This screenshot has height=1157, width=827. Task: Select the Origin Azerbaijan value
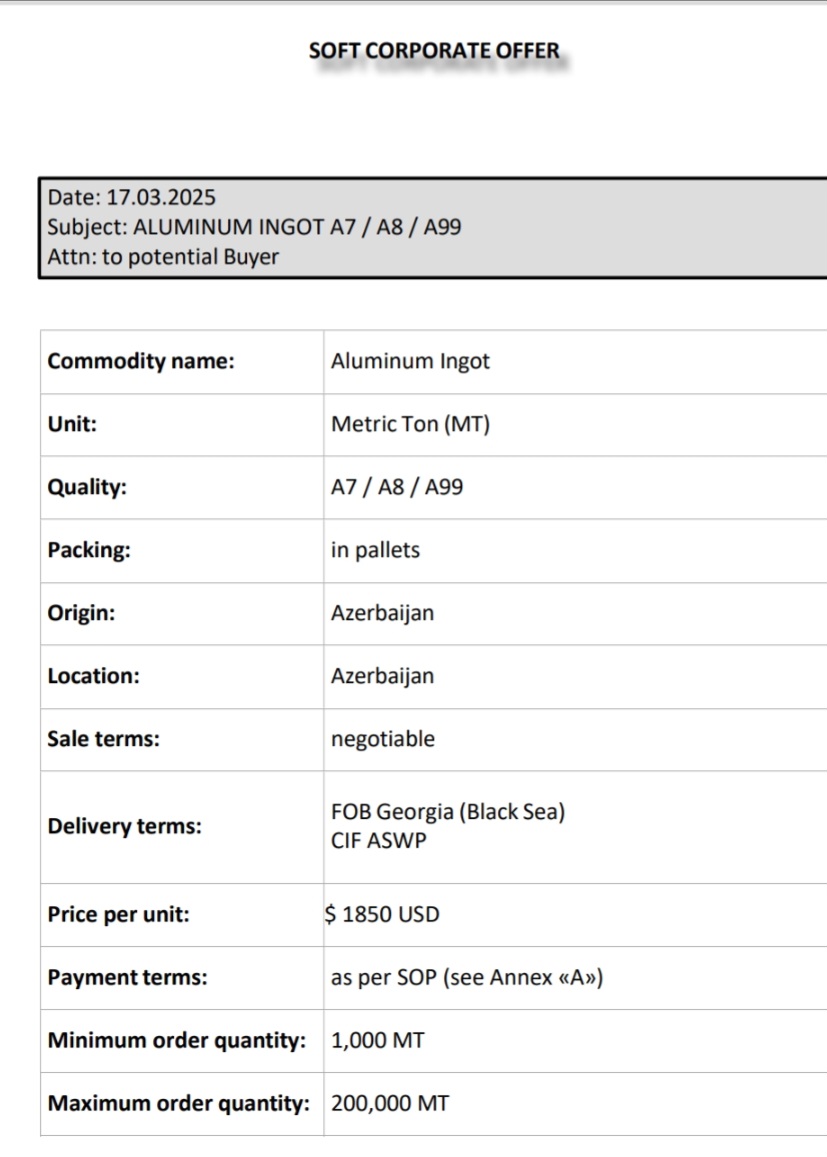(x=382, y=613)
